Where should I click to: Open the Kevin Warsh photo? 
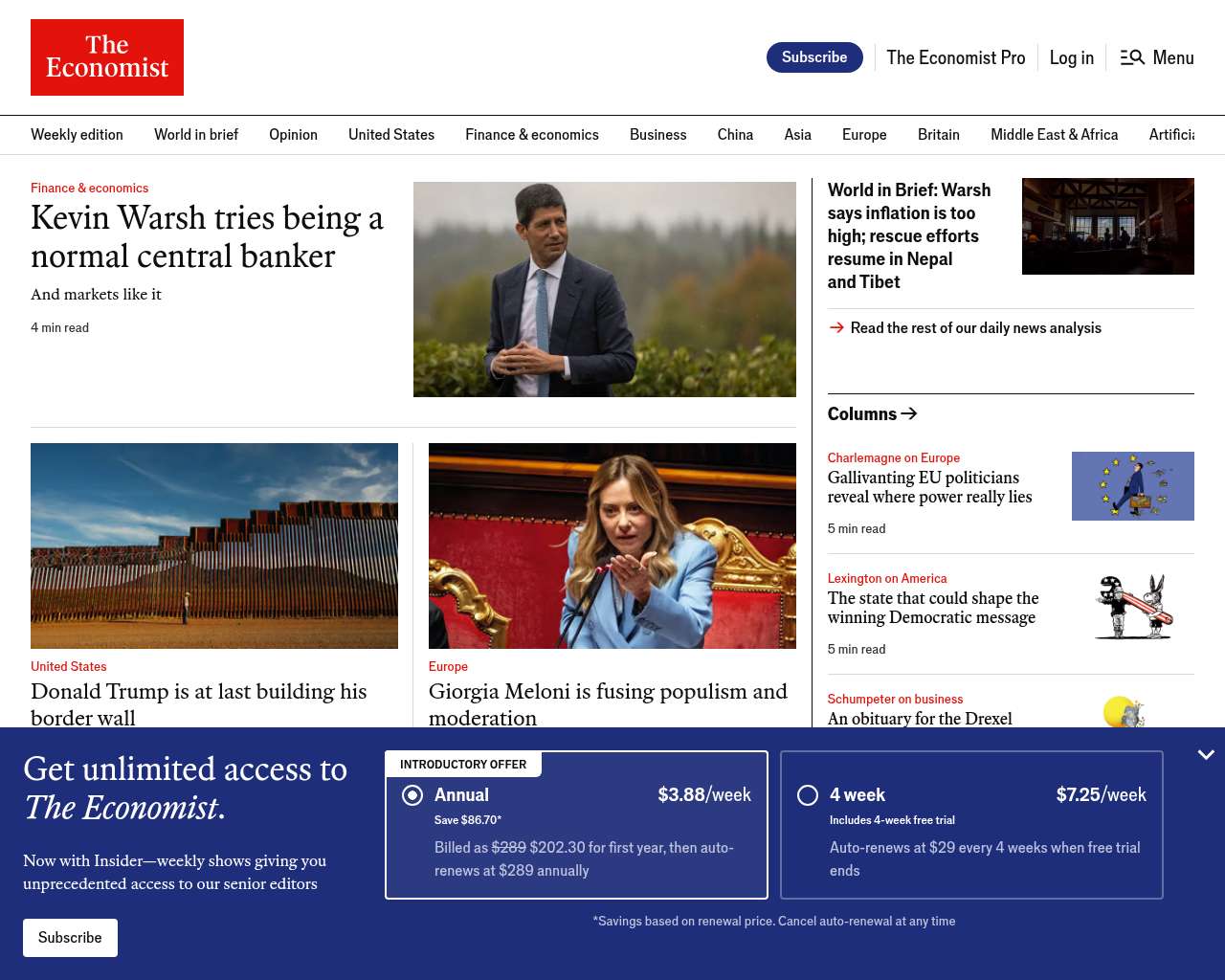pyautogui.click(x=605, y=289)
